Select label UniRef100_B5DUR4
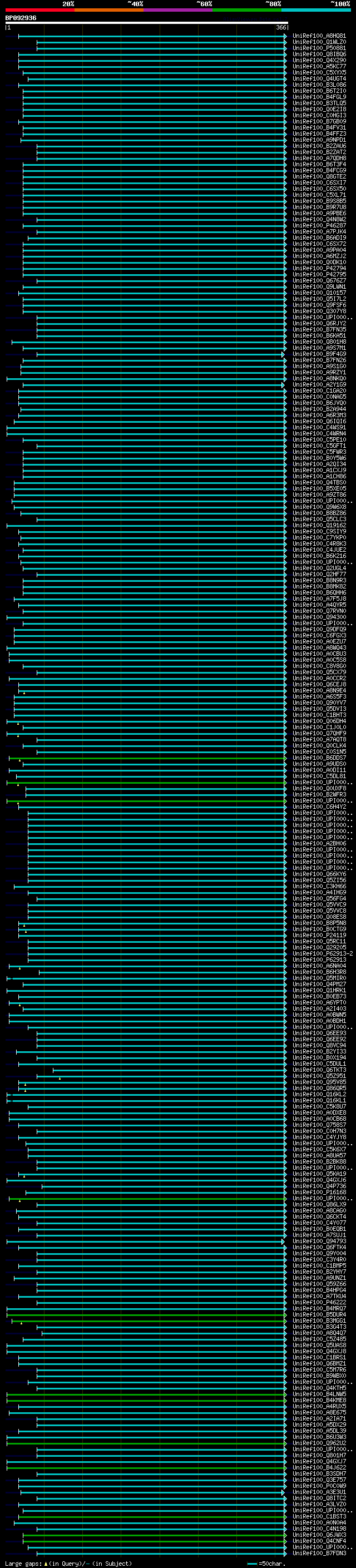 pyautogui.click(x=319, y=1314)
